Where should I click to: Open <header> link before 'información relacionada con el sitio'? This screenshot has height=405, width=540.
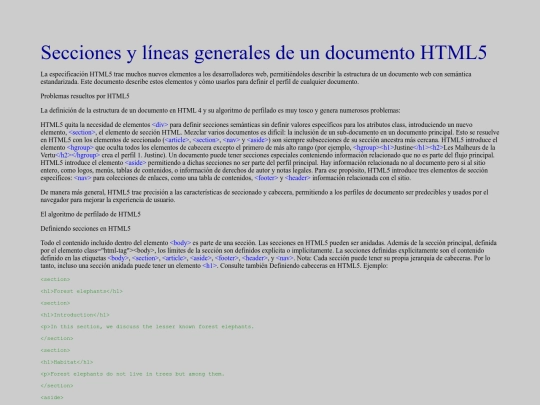tap(298, 178)
